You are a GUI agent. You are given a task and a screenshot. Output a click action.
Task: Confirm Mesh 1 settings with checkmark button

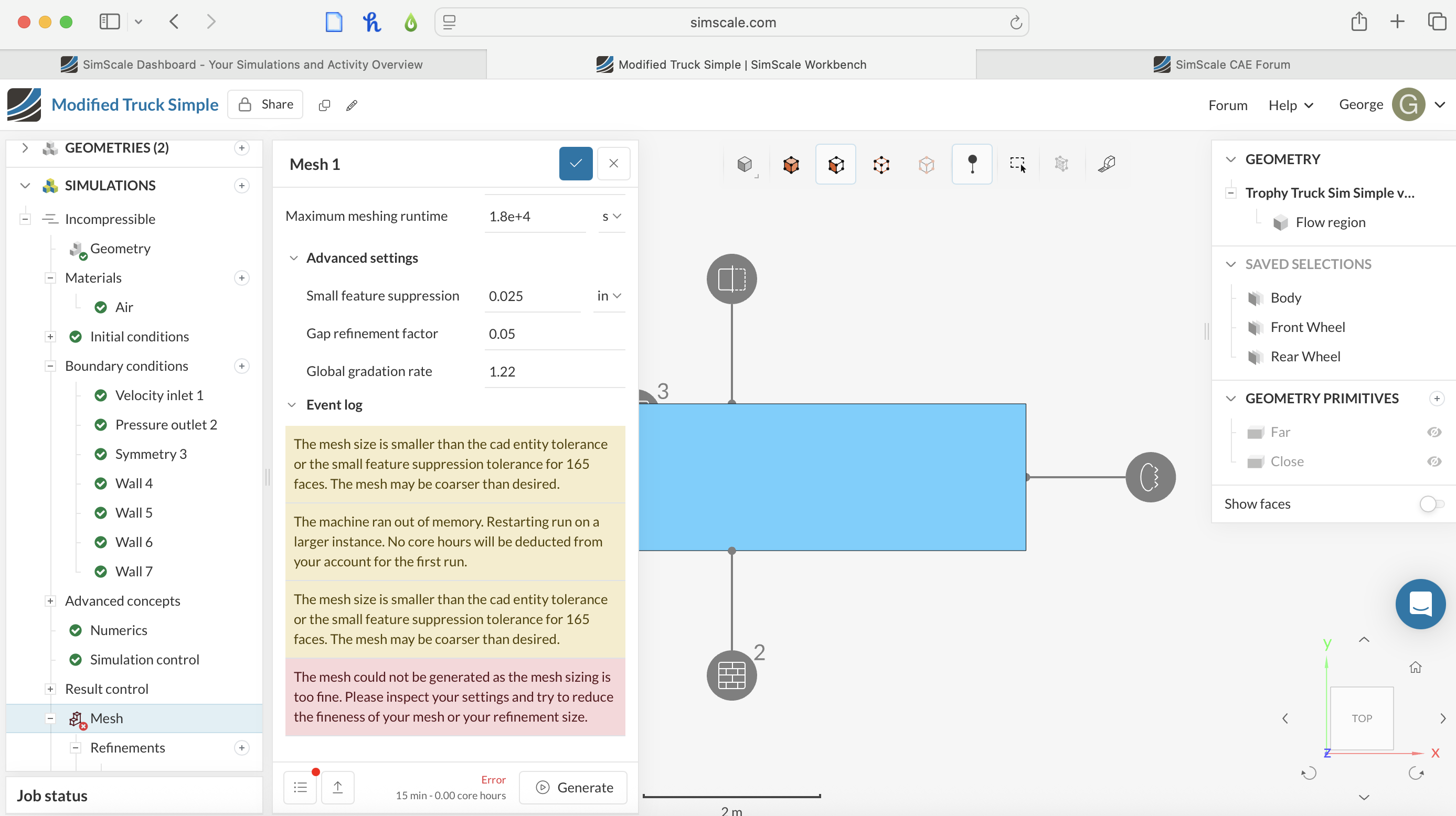click(576, 164)
